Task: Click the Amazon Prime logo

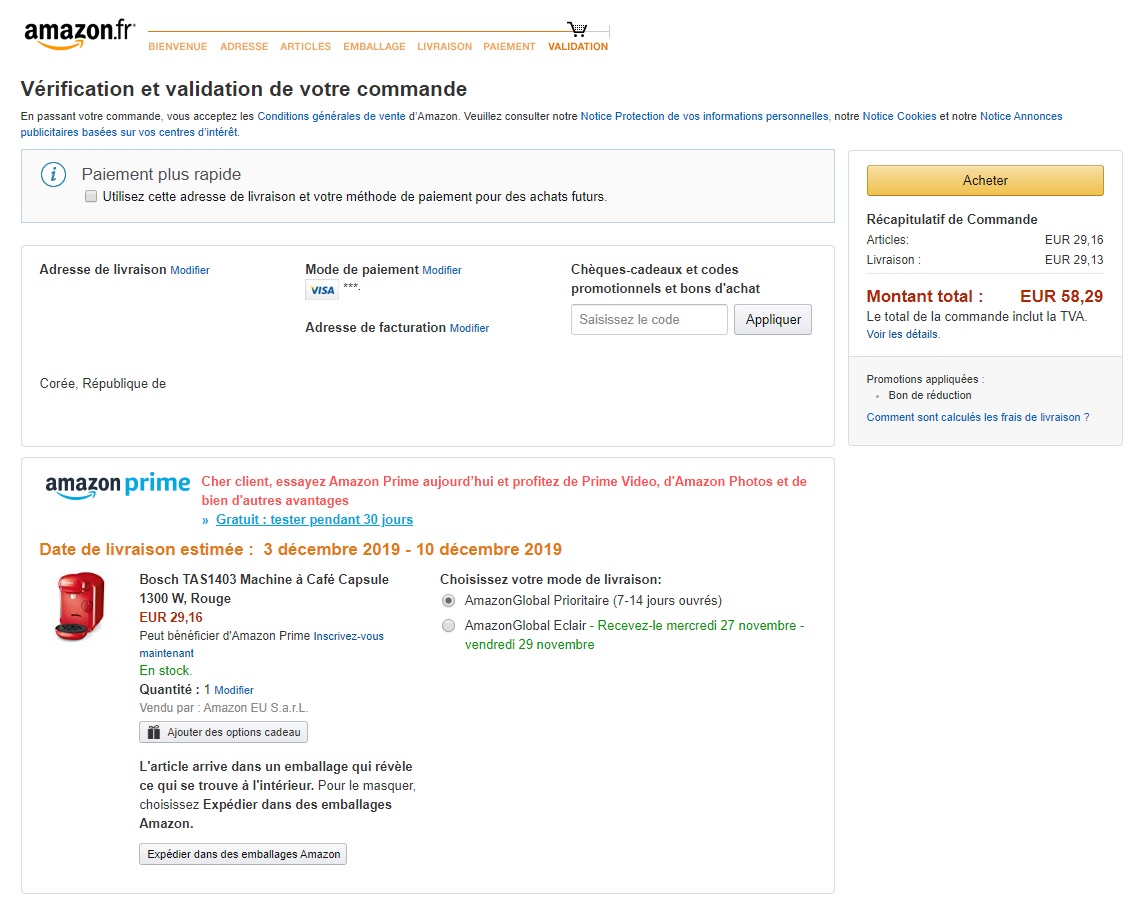Action: [x=117, y=486]
